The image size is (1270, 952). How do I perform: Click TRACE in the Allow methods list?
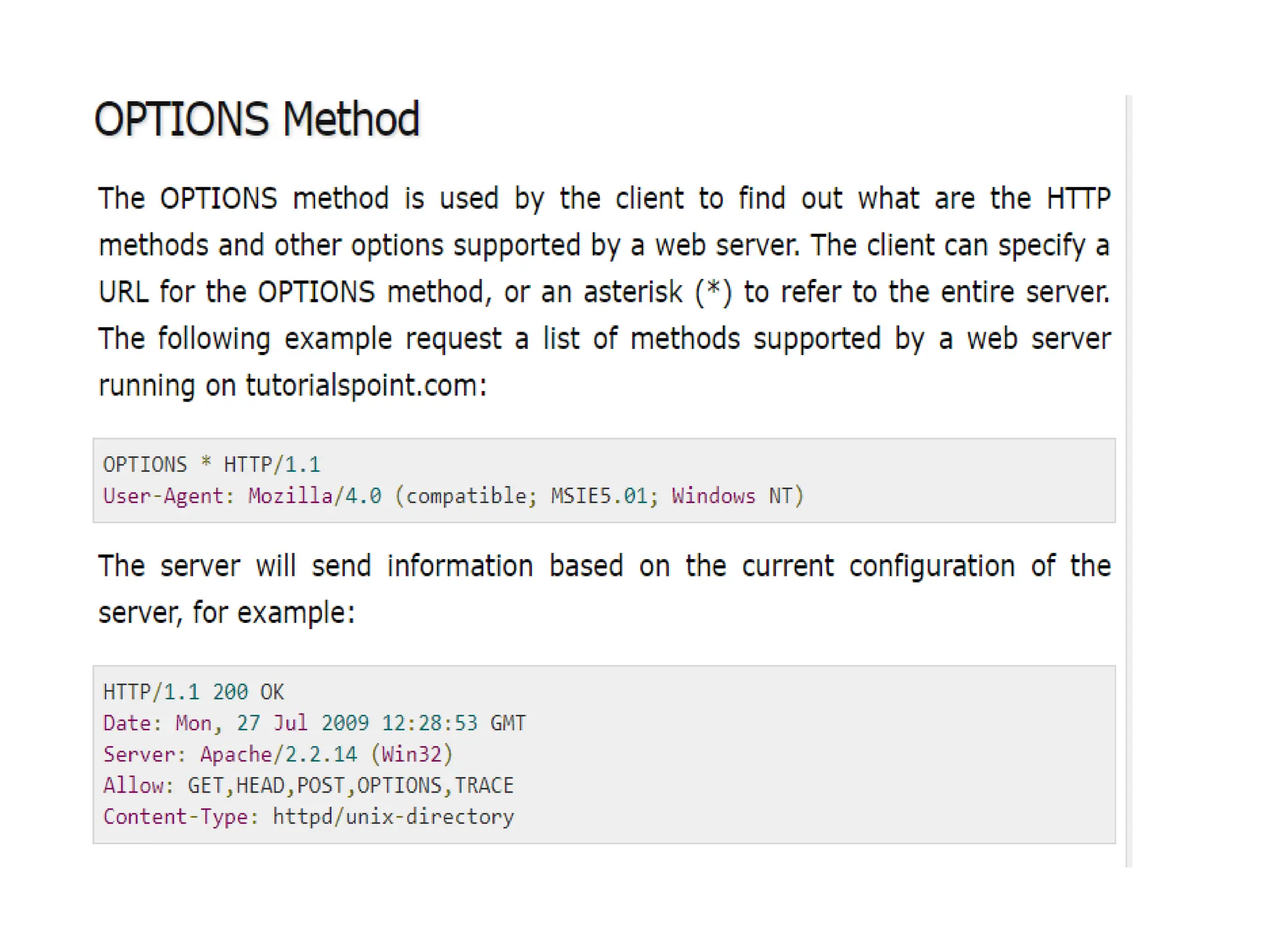(484, 785)
